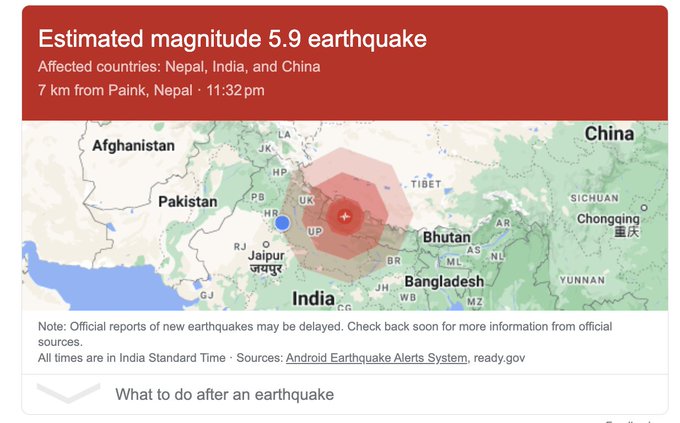Click the earthquake epicenter marker icon
The image size is (680, 423).
tap(345, 216)
